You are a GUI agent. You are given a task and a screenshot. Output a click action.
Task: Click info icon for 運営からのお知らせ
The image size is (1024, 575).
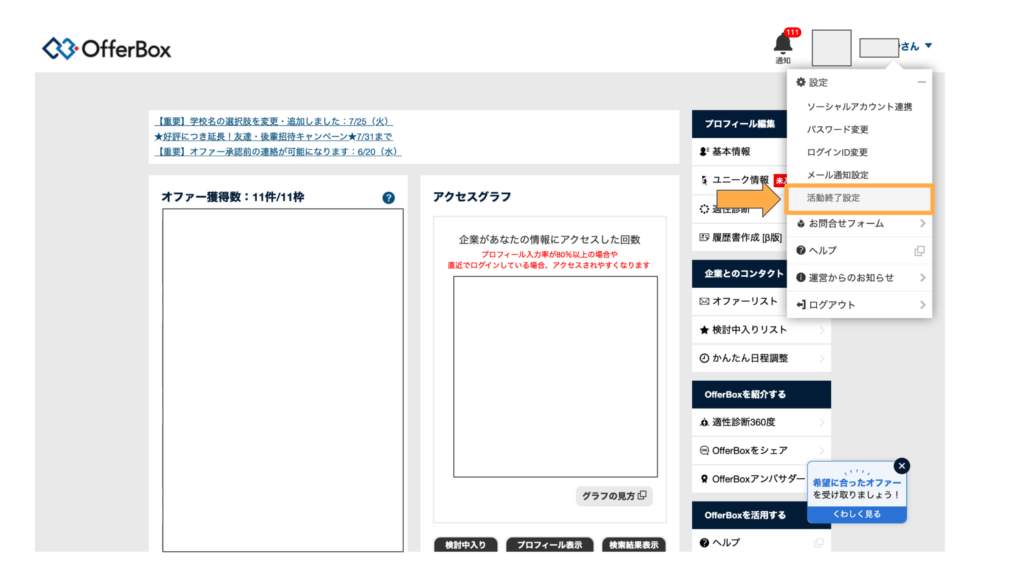coord(801,278)
